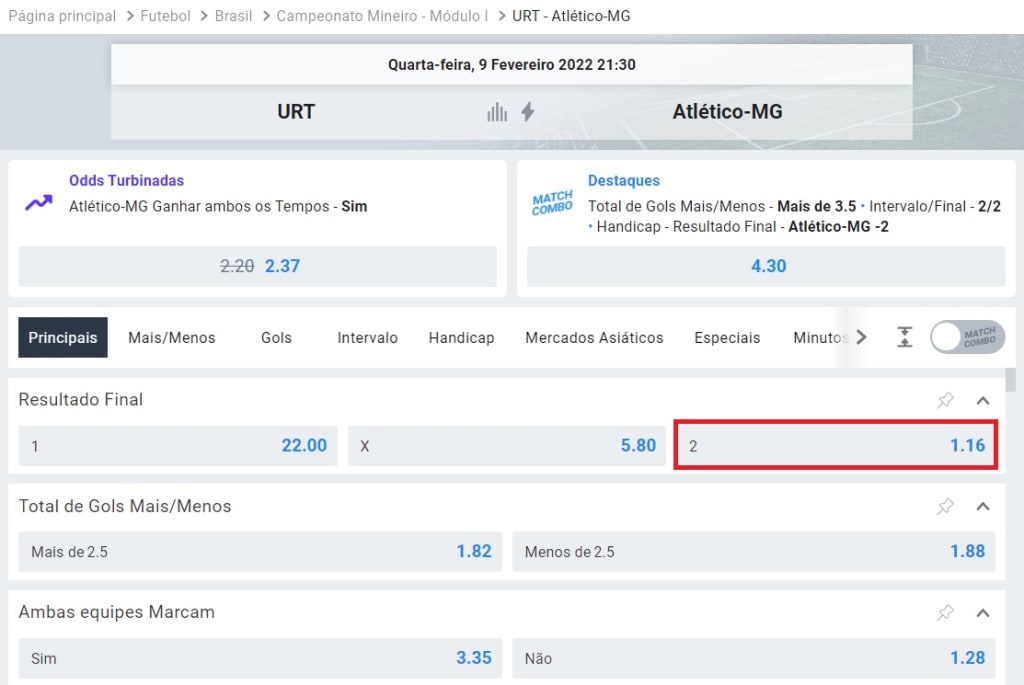Screen dimensions: 1024x685
Task: Select the Destaques combo at 4.30
Action: coord(766,266)
